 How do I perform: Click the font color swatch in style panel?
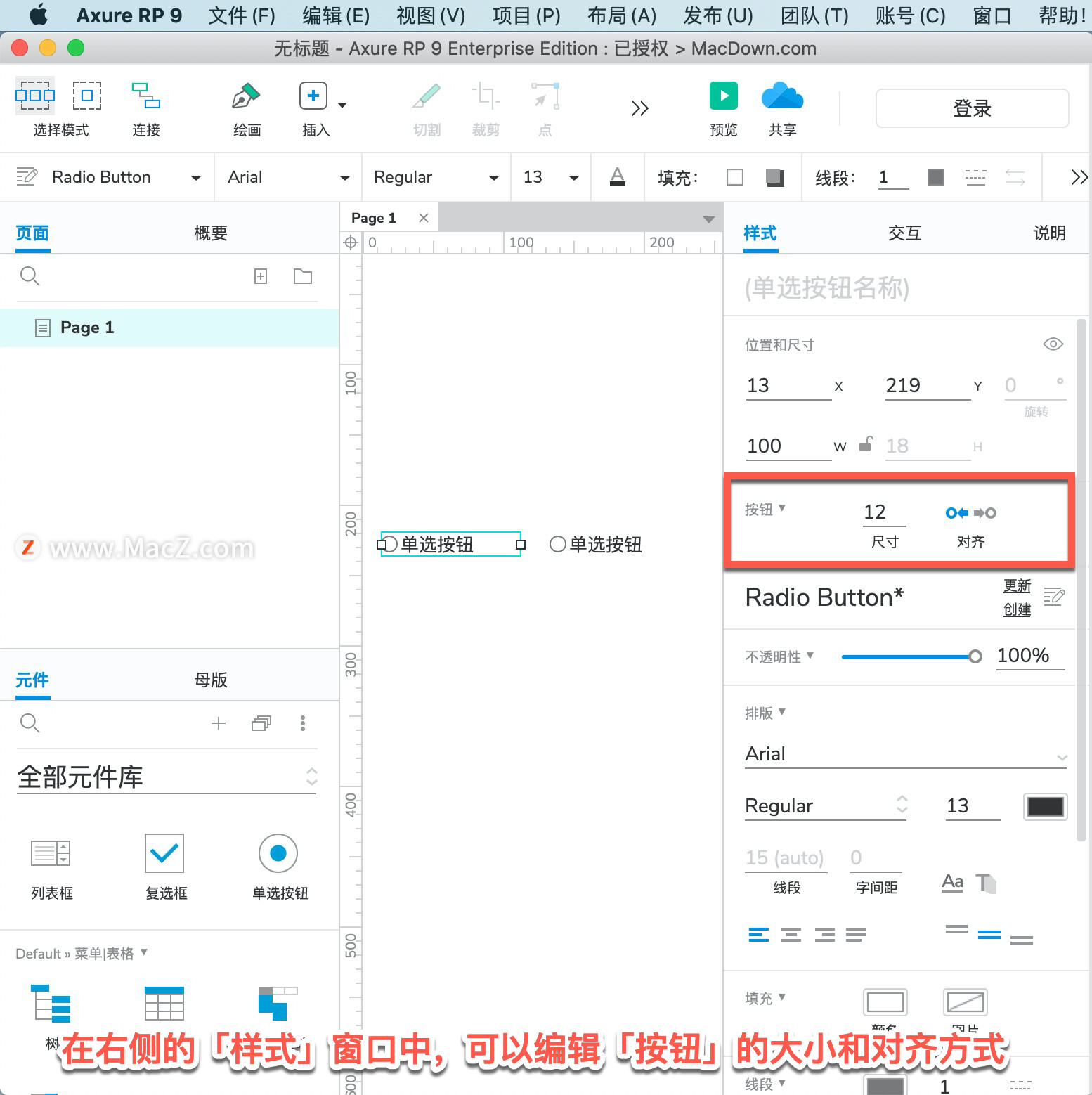click(x=1045, y=806)
